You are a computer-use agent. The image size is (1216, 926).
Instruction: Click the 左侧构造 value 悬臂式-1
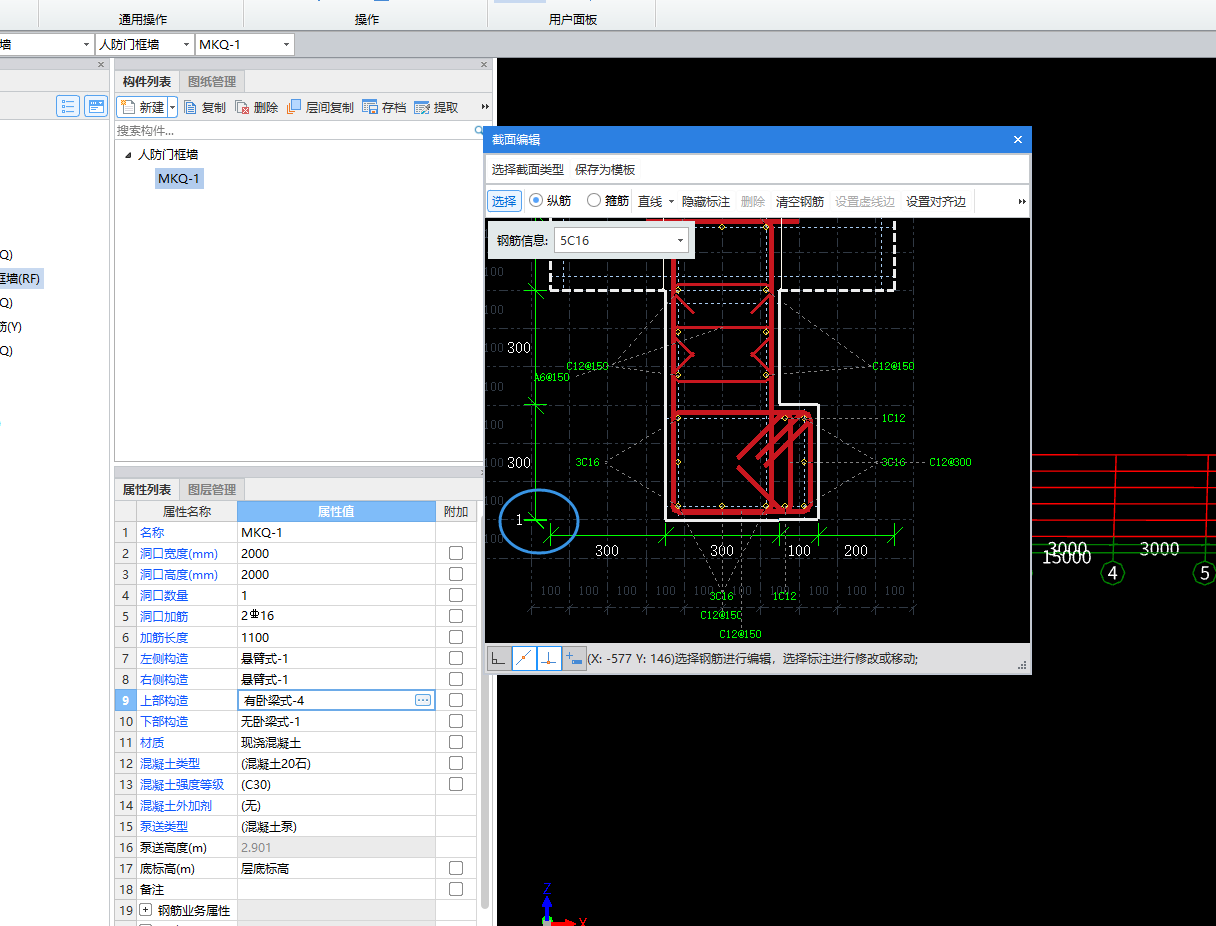[x=336, y=658]
